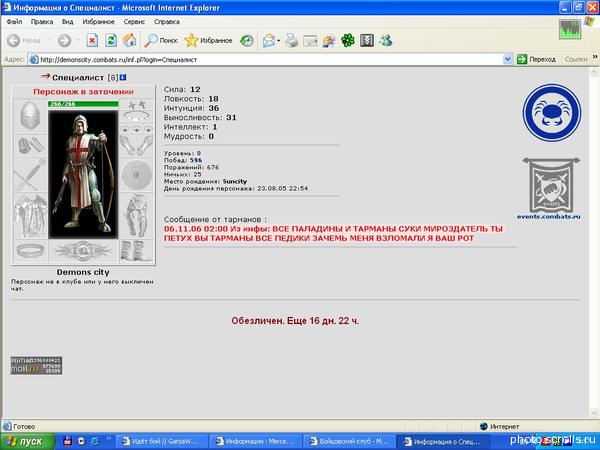The height and width of the screenshot is (450, 600).
Task: Click the blue info icon next to Специалист [8]
Action: [123, 77]
